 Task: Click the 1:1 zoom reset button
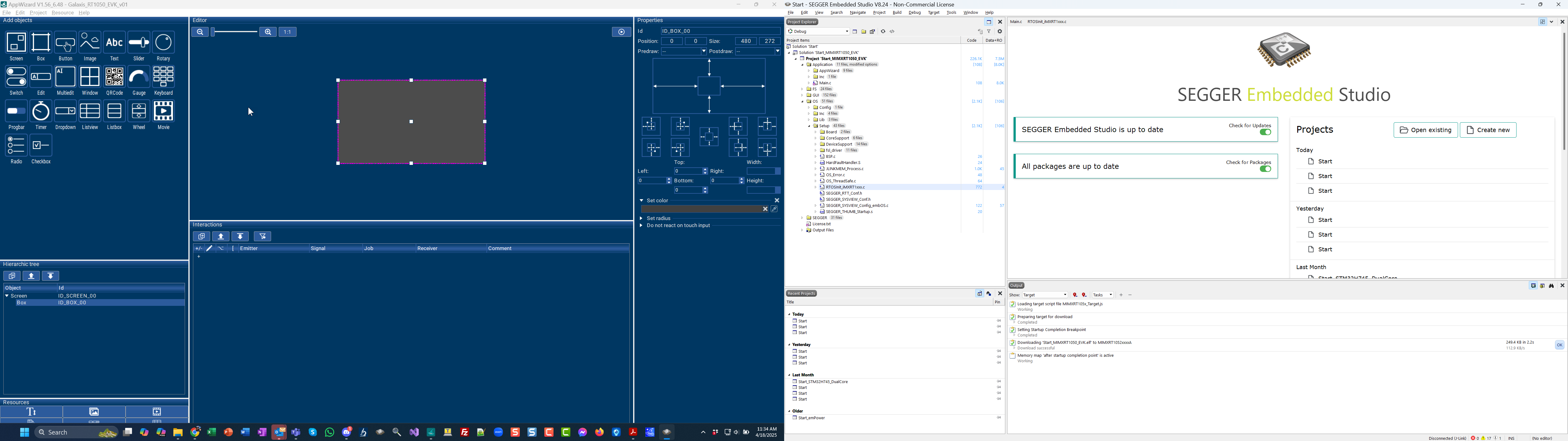click(288, 32)
